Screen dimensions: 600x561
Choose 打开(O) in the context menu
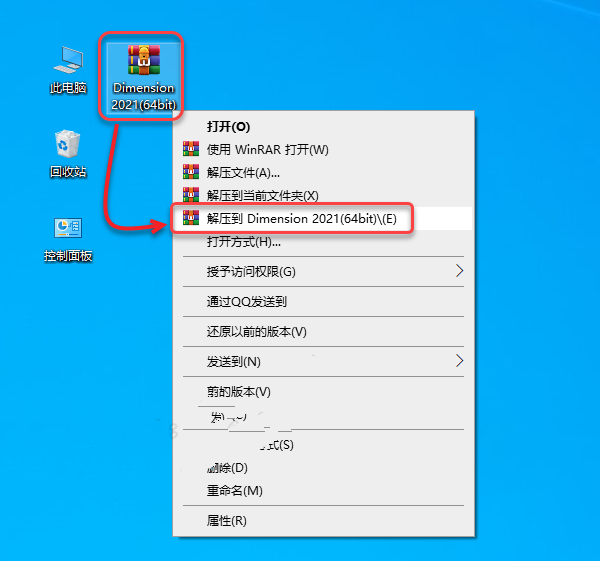point(324,126)
